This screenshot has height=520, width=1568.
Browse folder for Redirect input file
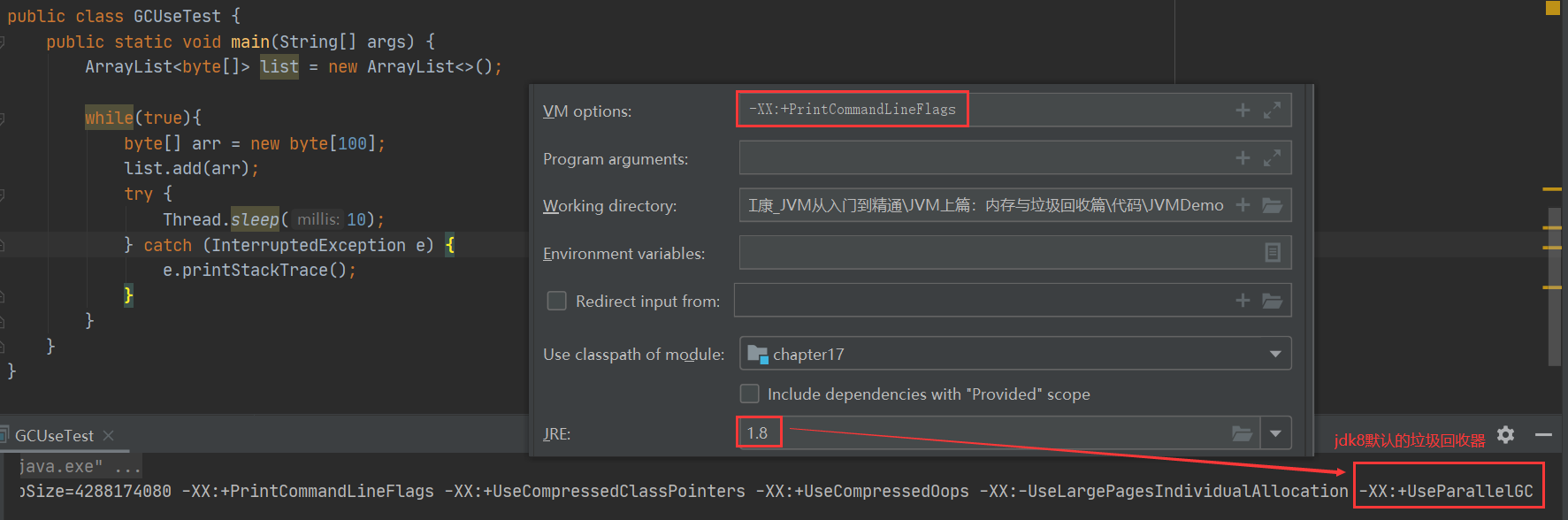coord(1272,301)
